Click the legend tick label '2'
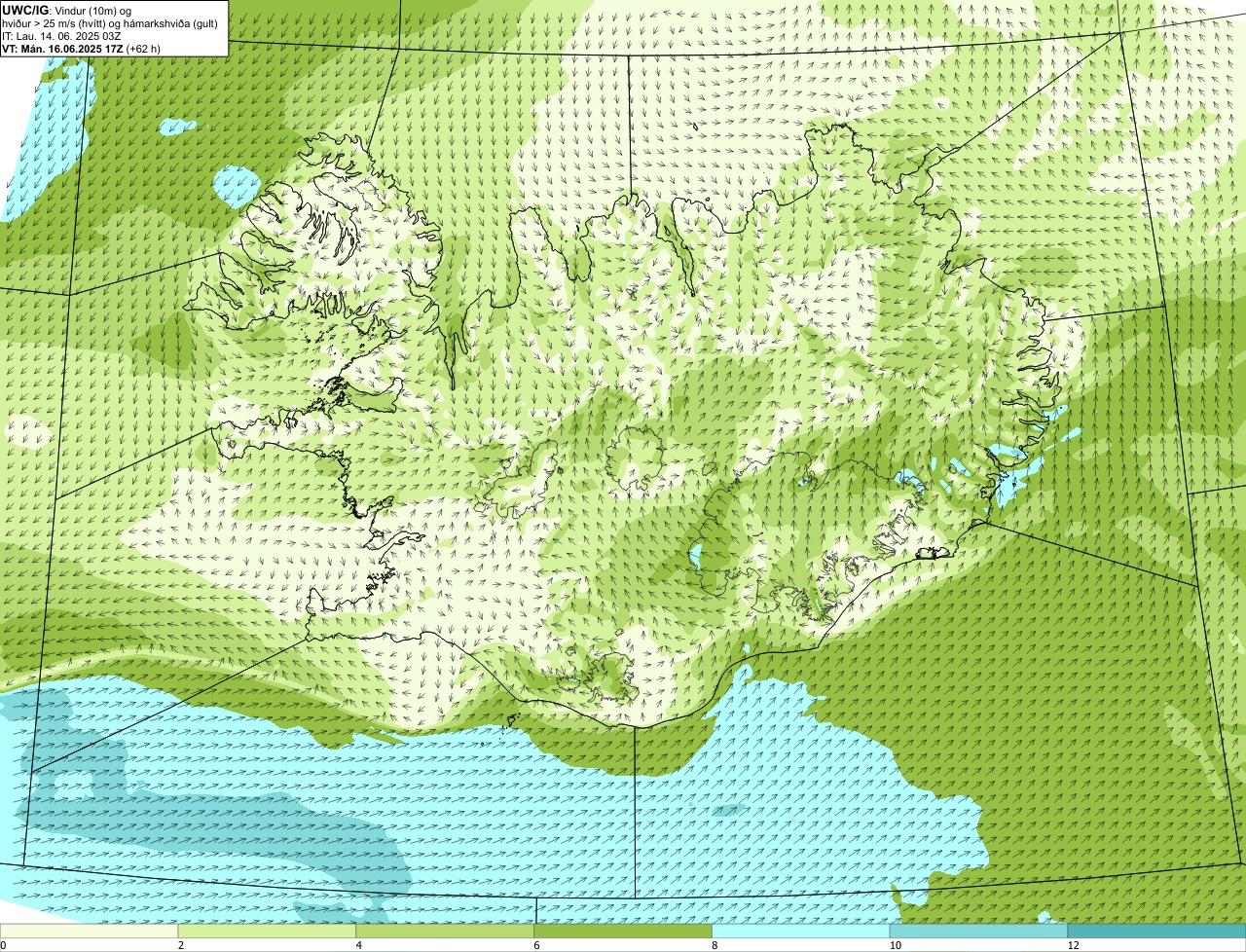The height and width of the screenshot is (952, 1246). (x=180, y=945)
